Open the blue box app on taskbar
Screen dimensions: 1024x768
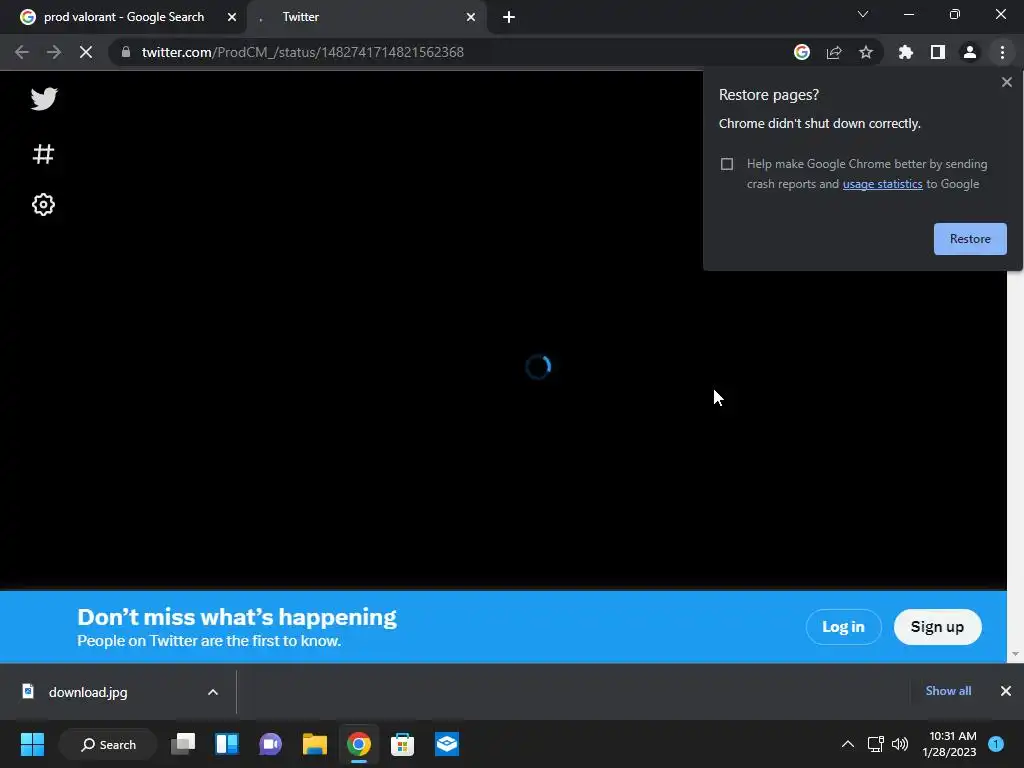tap(447, 744)
